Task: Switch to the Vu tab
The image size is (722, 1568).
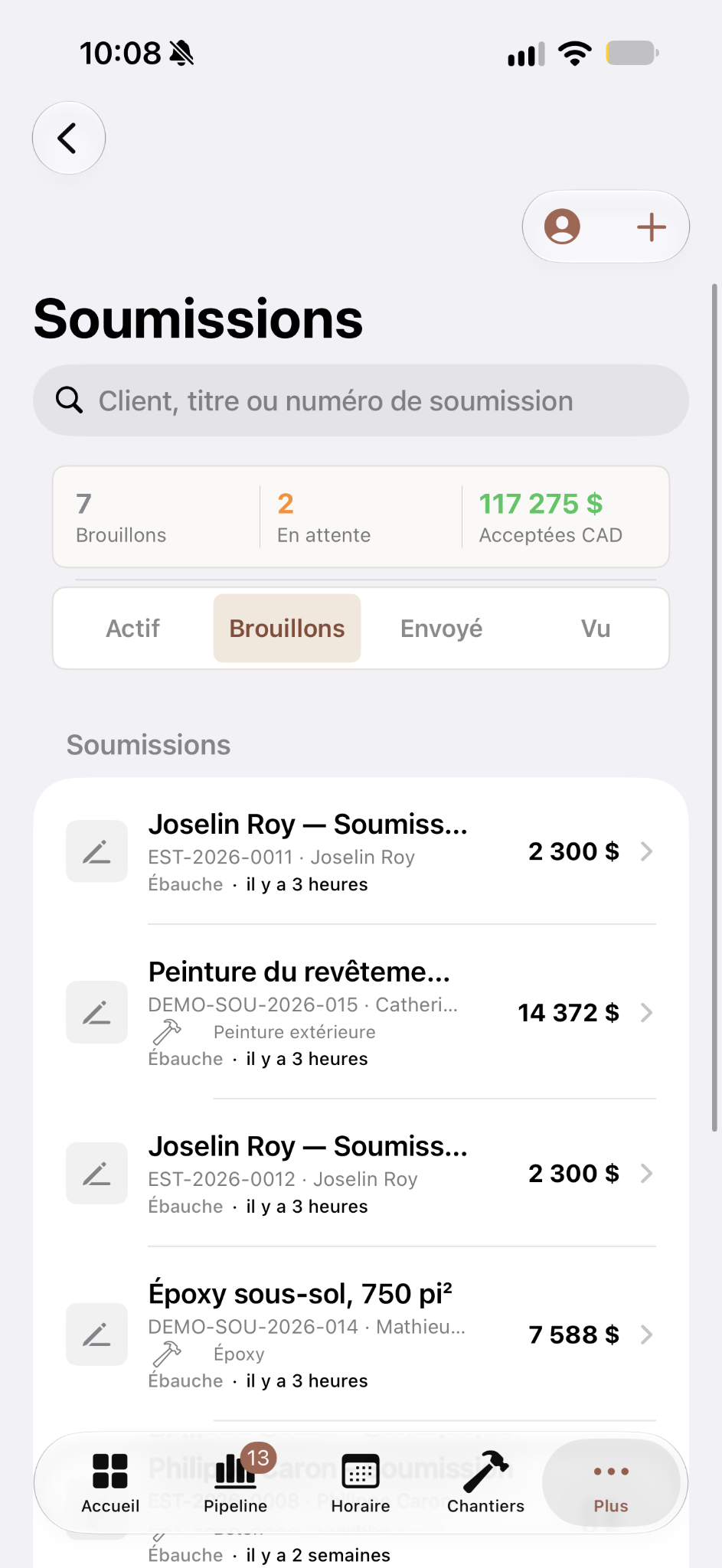Action: [595, 629]
